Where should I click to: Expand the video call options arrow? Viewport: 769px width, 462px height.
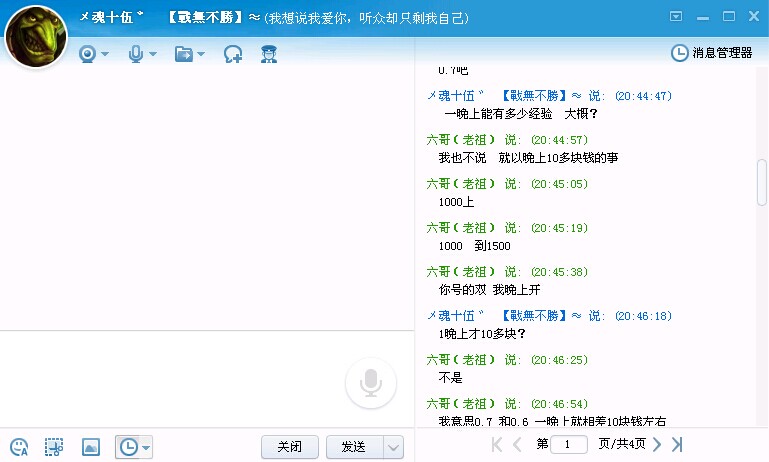tap(105, 54)
